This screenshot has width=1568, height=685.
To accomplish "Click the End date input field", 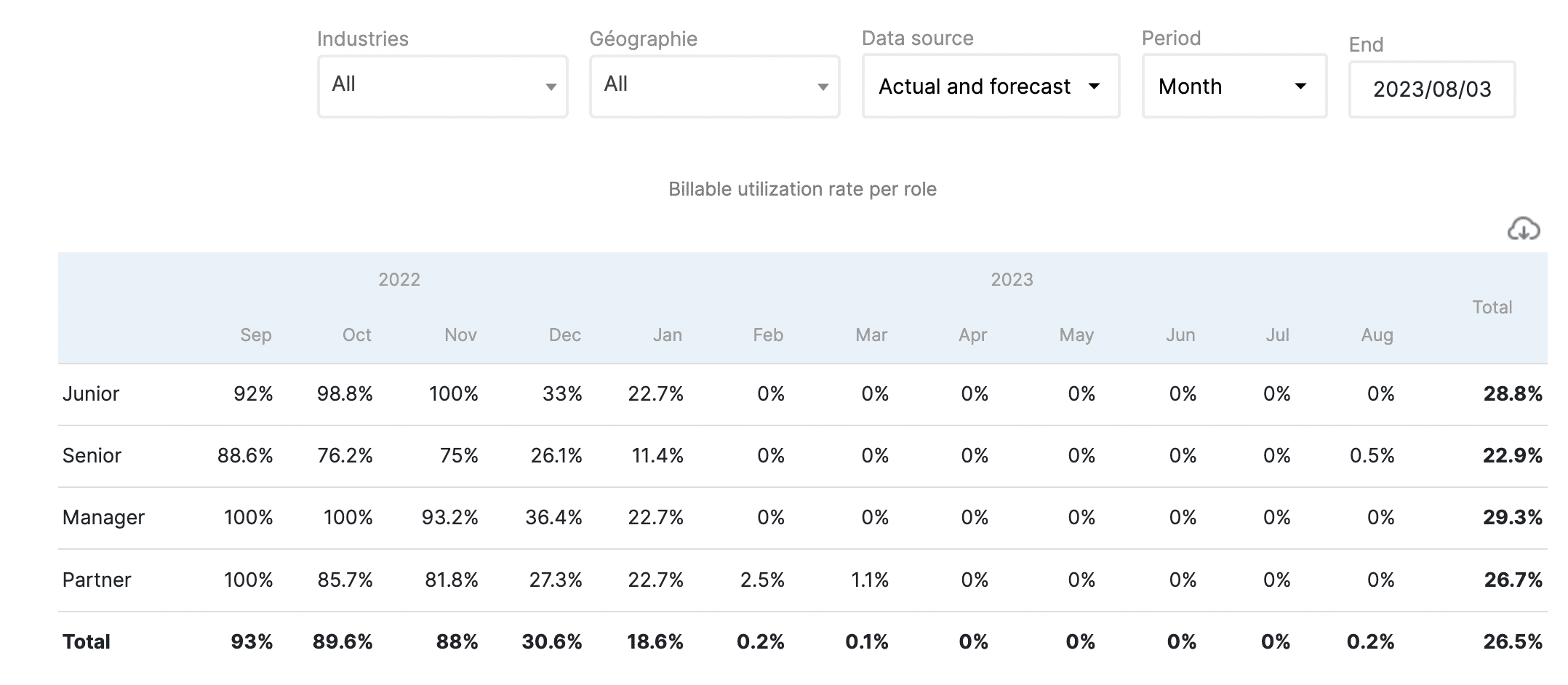I will (1431, 89).
